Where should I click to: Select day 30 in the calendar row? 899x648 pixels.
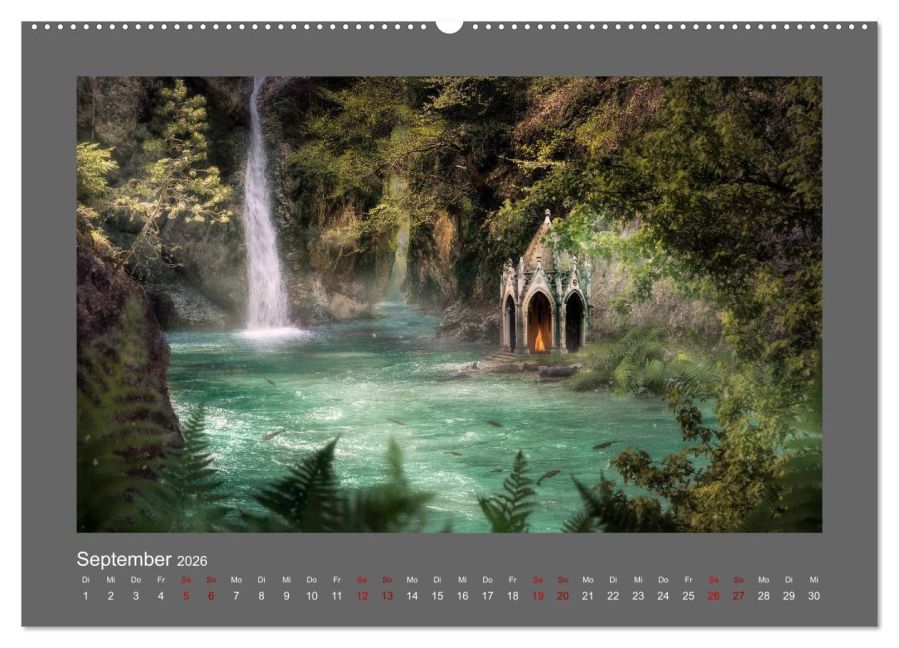point(814,596)
